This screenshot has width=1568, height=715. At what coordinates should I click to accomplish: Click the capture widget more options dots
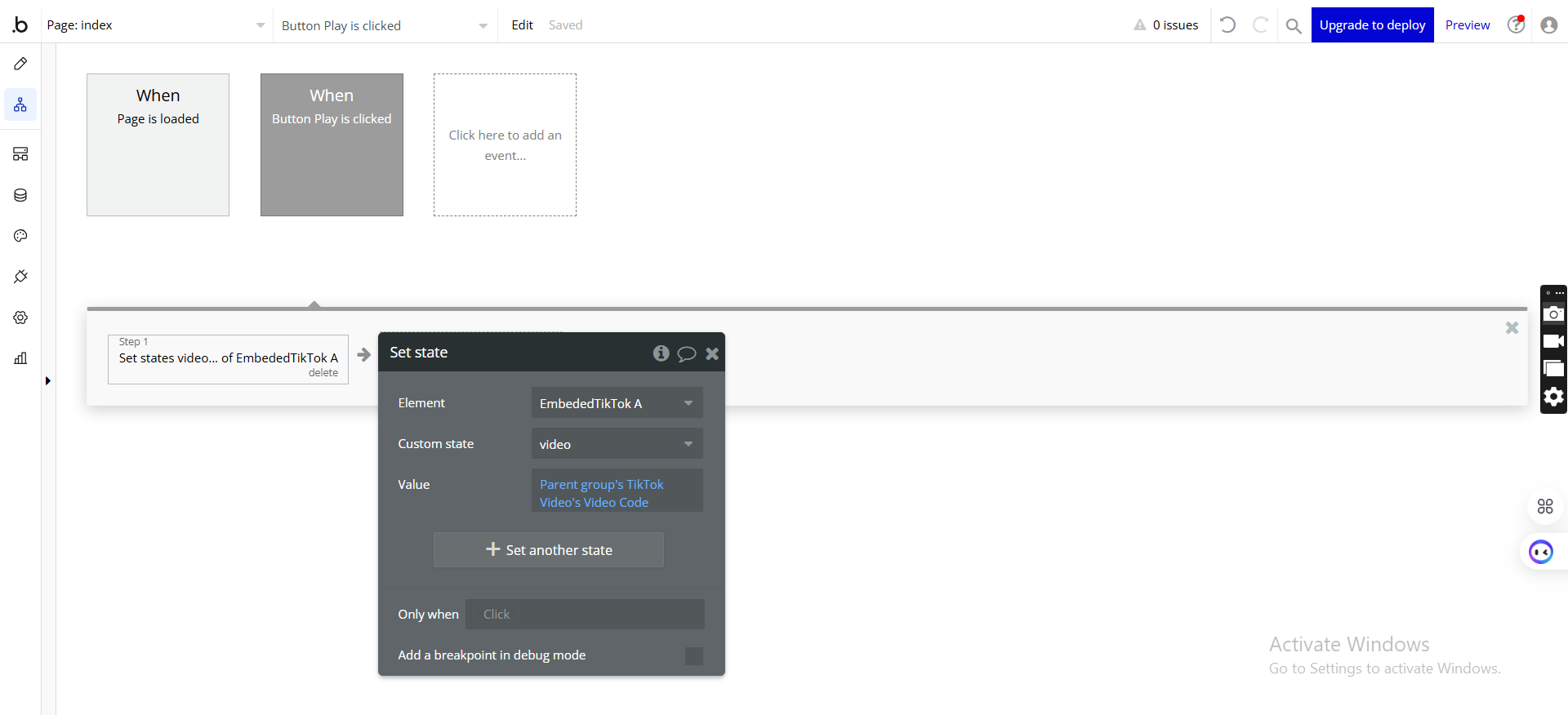(1559, 293)
